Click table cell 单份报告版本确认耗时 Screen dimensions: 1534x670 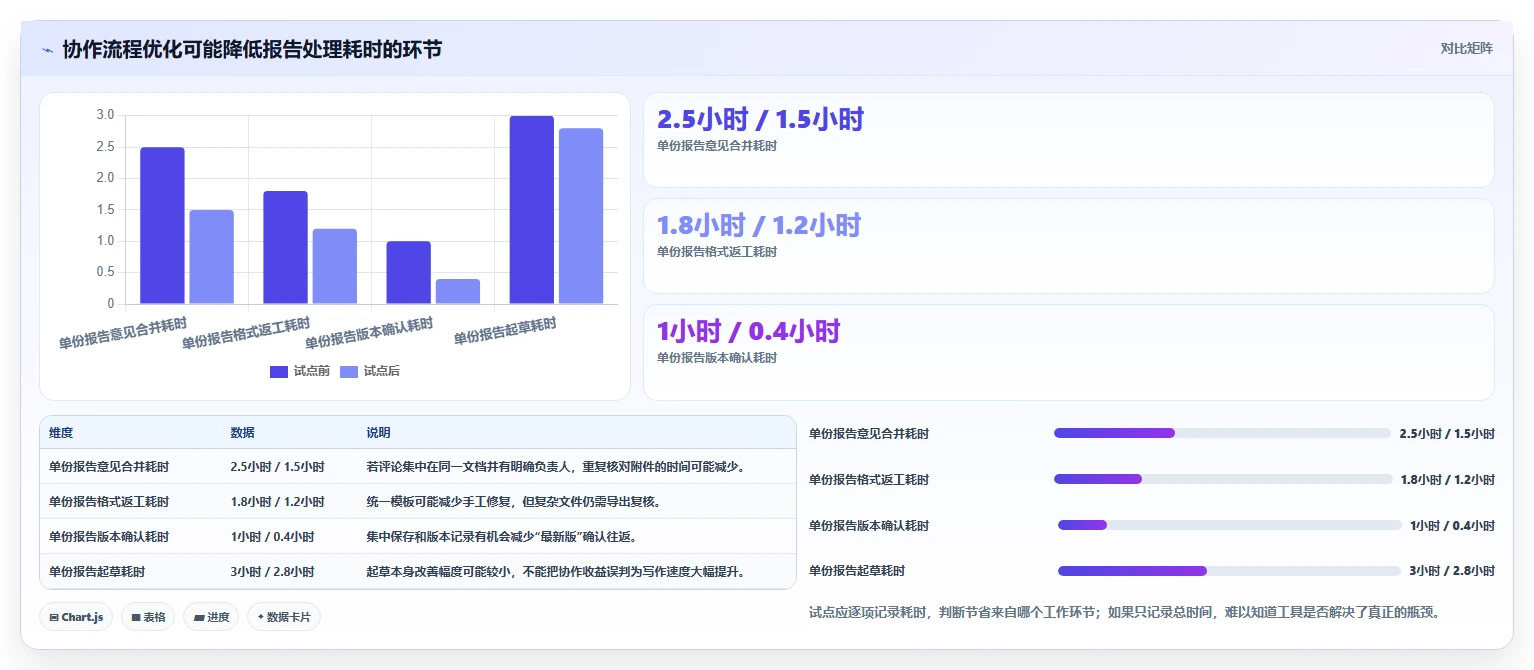coord(109,537)
